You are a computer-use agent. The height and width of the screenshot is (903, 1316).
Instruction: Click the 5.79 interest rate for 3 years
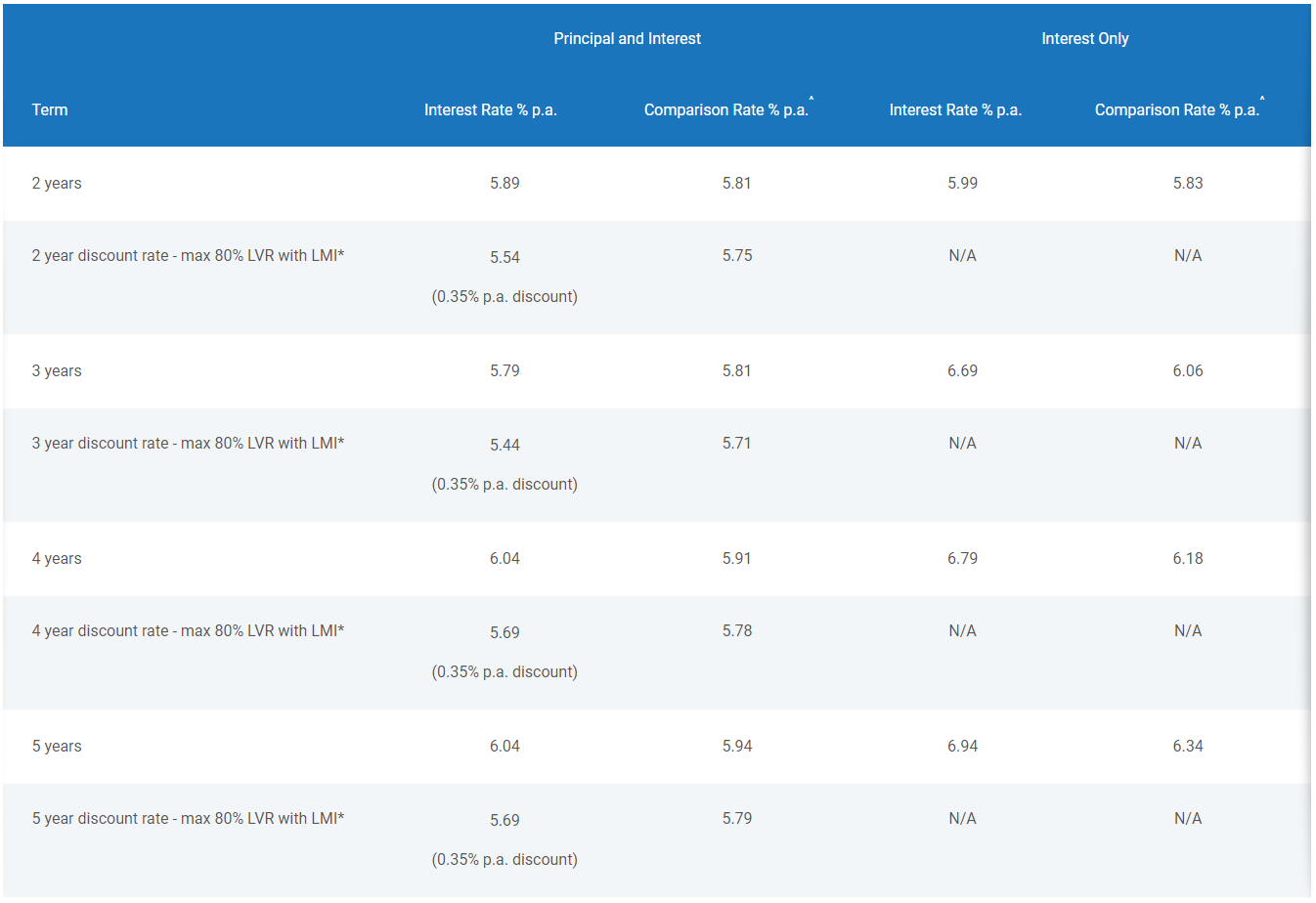pyautogui.click(x=504, y=371)
